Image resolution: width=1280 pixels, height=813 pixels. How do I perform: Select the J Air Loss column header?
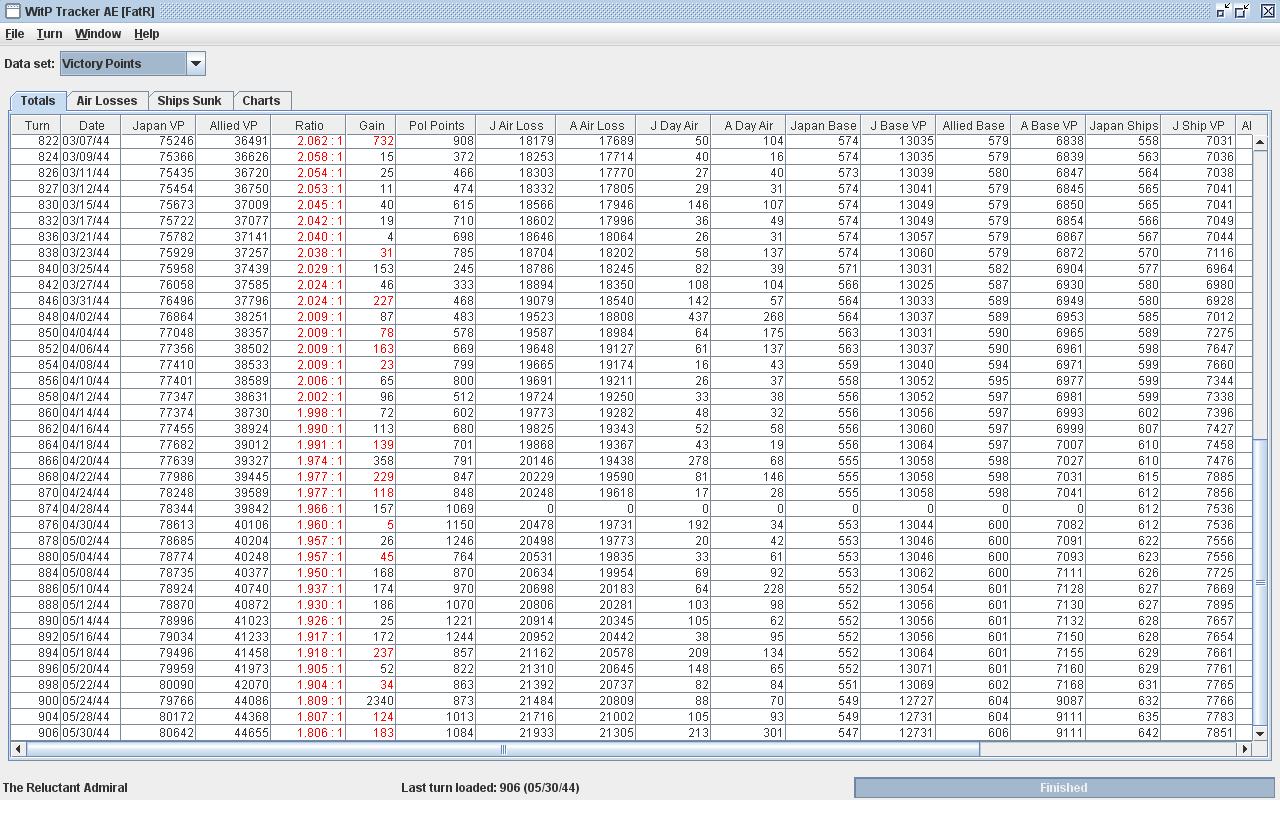click(x=516, y=126)
